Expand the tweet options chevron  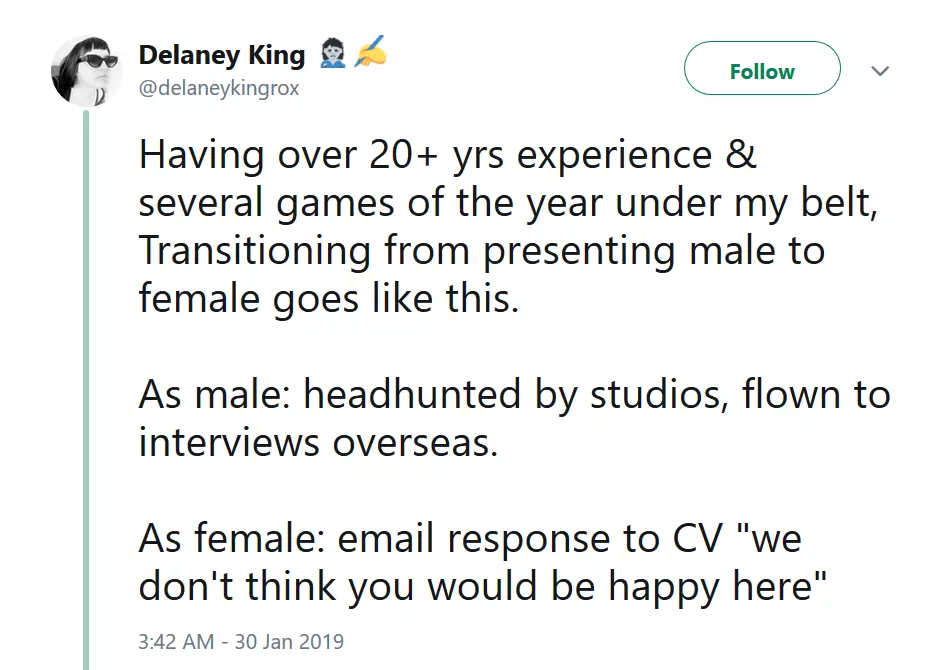pyautogui.click(x=880, y=71)
